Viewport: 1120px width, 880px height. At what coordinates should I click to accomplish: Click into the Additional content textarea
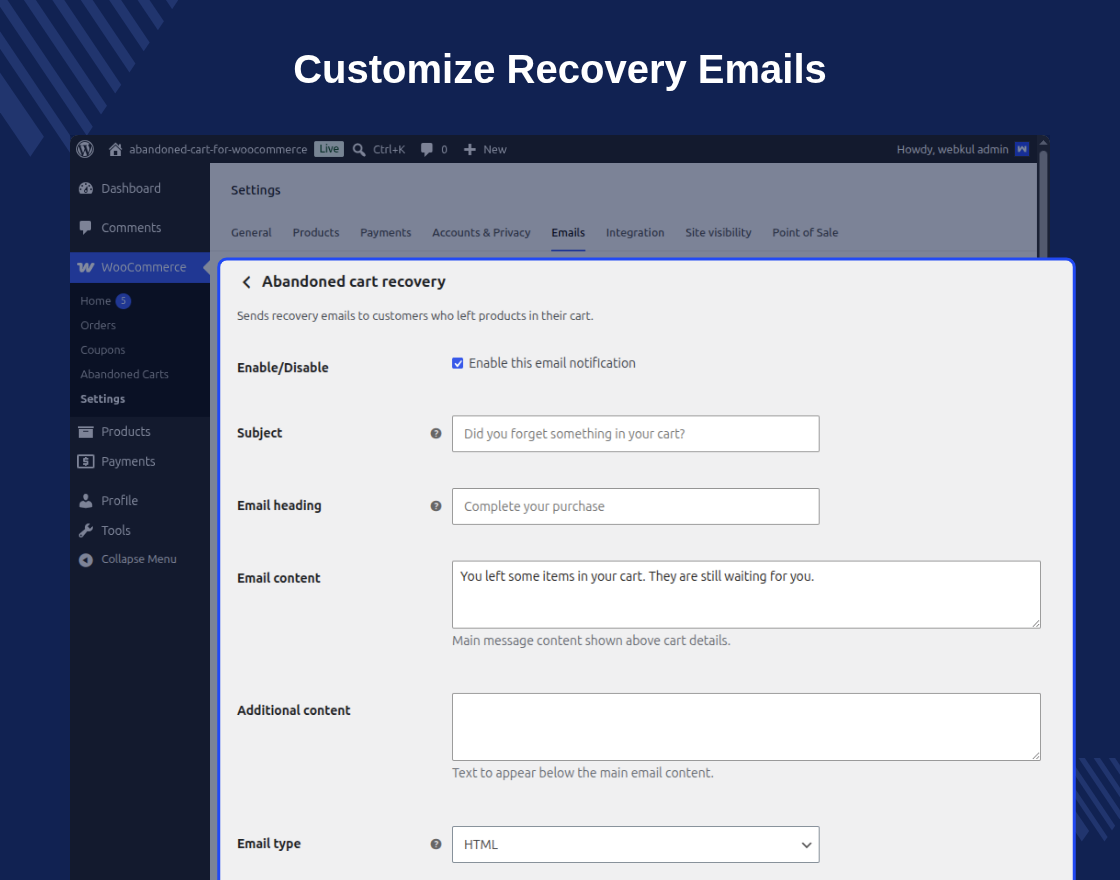pos(746,727)
